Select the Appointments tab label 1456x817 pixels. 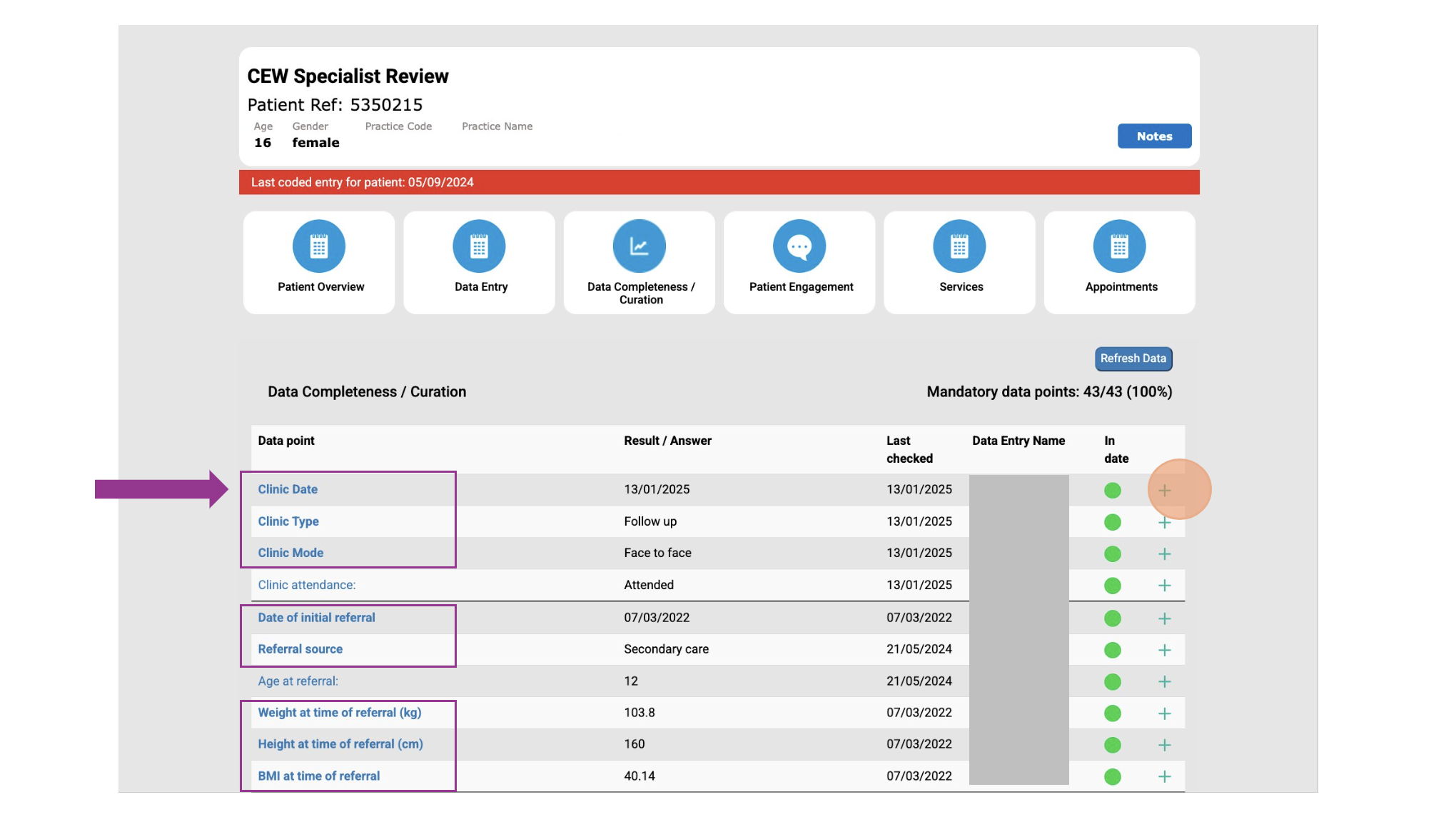1121,287
